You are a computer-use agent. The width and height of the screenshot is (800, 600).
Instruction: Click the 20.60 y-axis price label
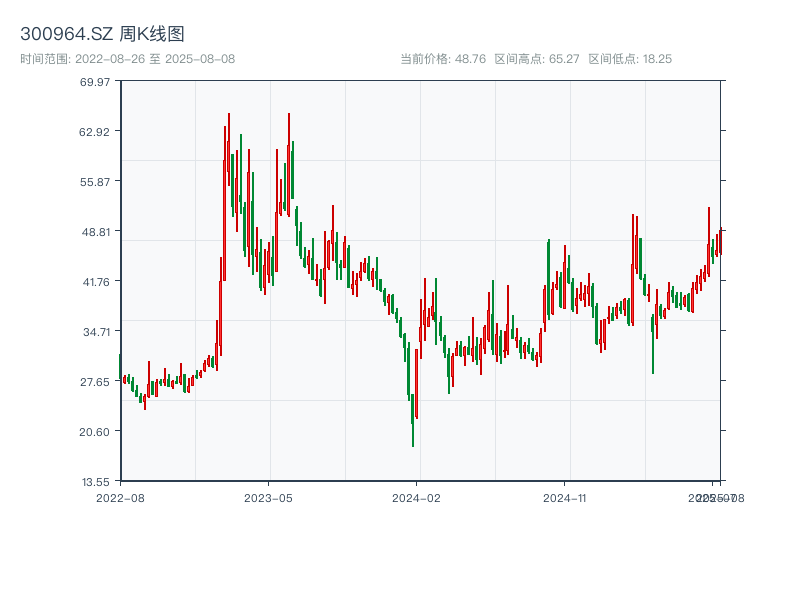tap(95, 432)
